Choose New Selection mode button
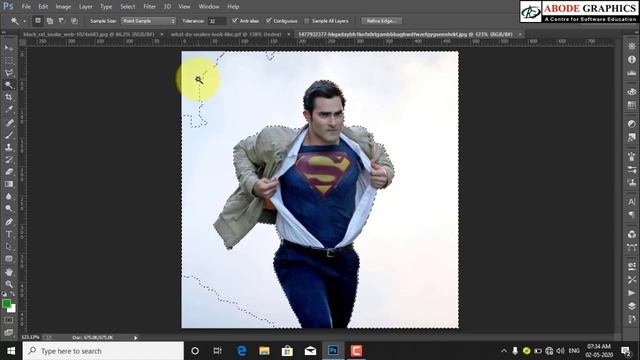Image resolution: width=640 pixels, height=360 pixels. (x=38, y=20)
